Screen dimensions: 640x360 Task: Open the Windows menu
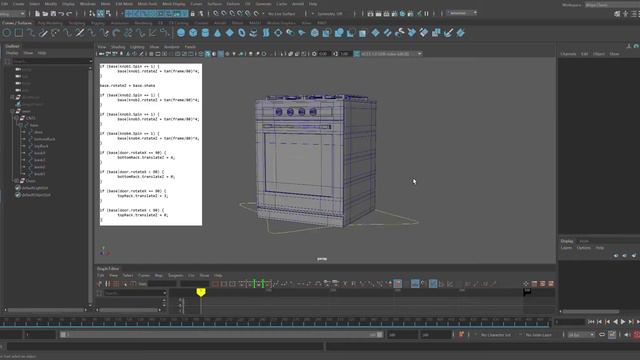[87, 4]
